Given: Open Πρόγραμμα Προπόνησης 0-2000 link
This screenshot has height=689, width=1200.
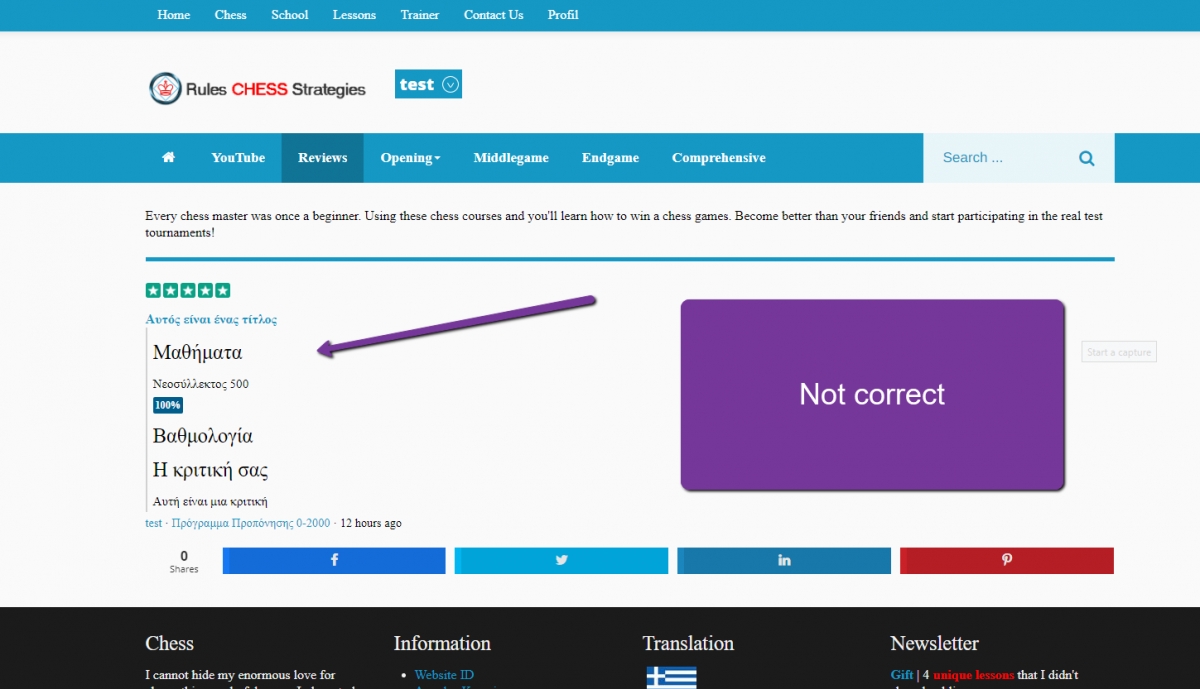Looking at the screenshot, I should click(x=250, y=523).
